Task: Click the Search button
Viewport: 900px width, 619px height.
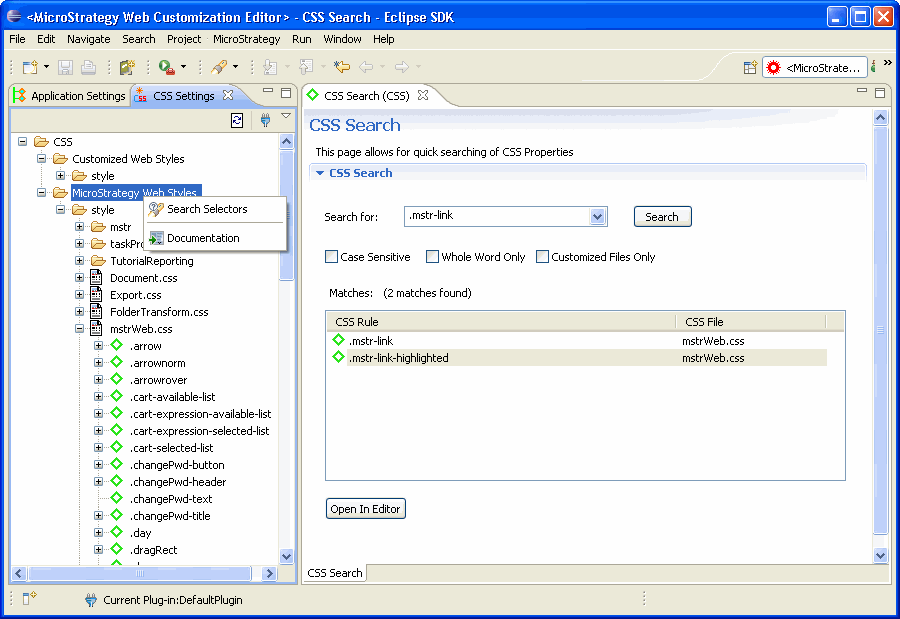Action: 662,216
